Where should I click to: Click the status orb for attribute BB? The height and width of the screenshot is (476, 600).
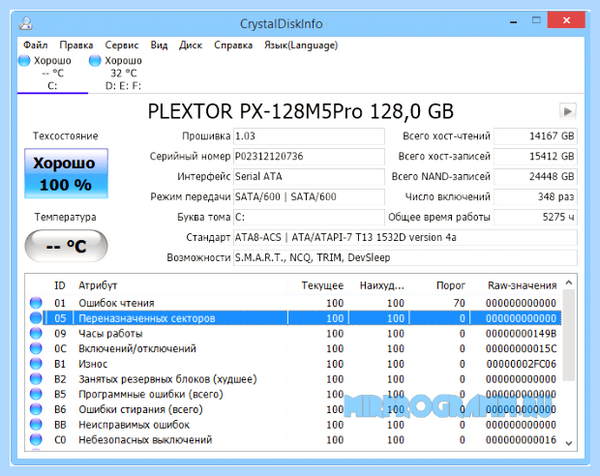click(x=36, y=424)
